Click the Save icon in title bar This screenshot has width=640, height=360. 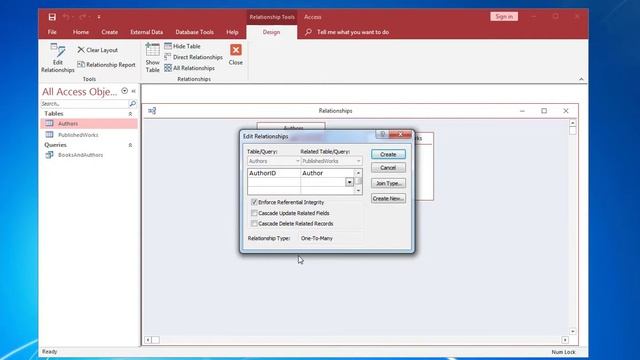[x=52, y=17]
